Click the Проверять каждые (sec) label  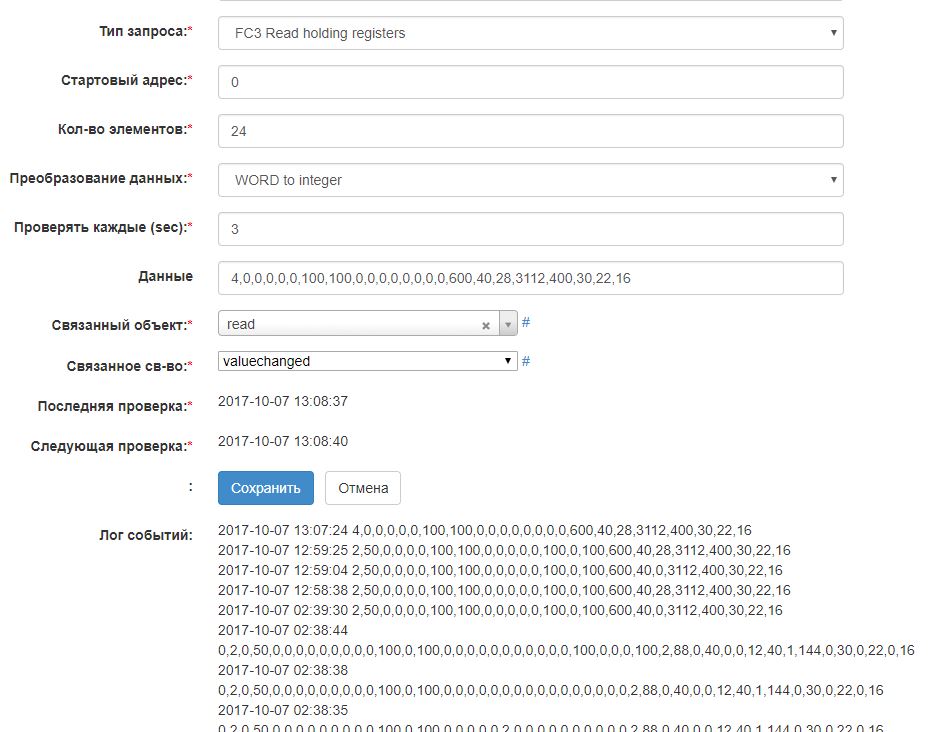click(x=104, y=227)
